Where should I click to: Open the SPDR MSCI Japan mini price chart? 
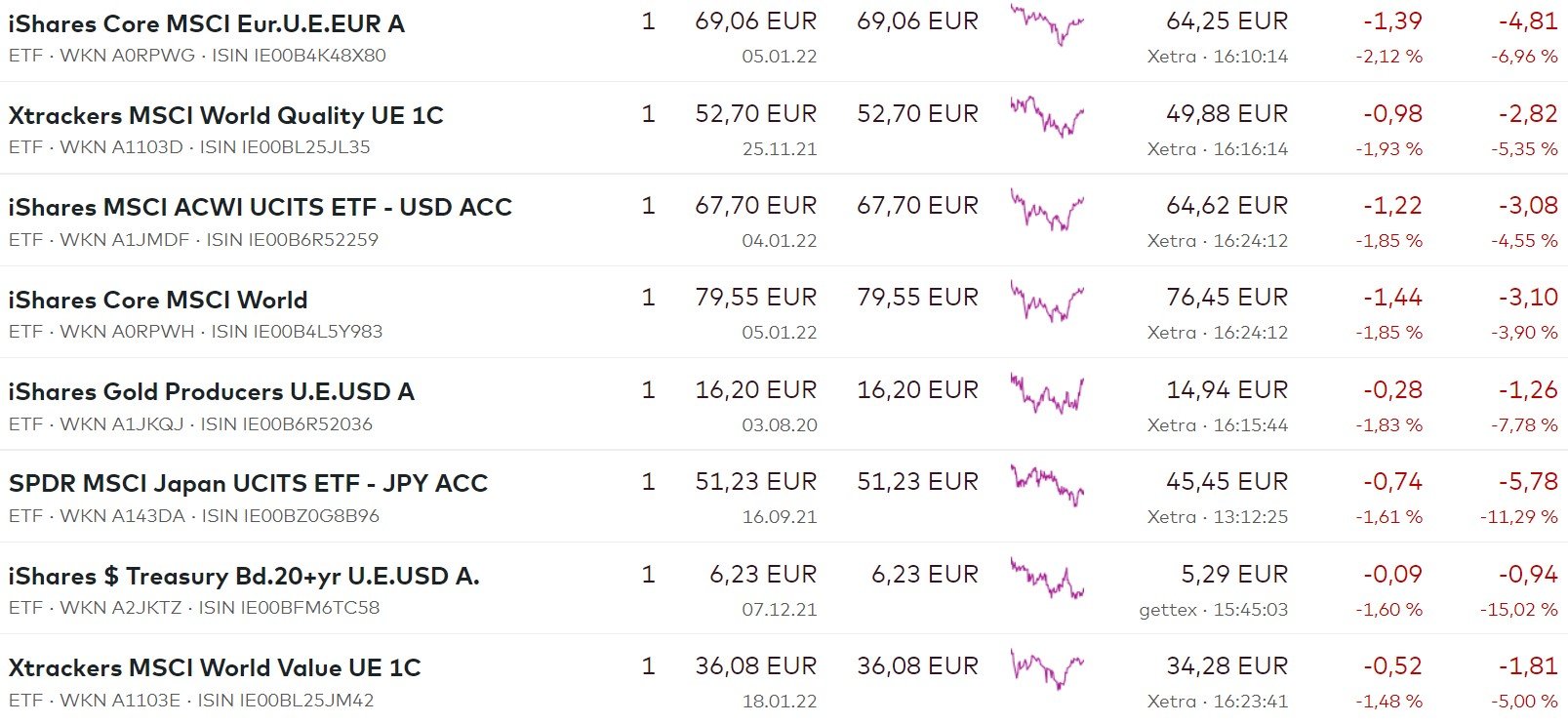tap(1047, 485)
